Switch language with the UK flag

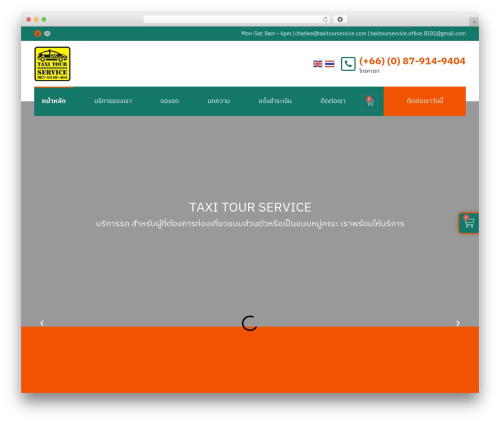click(x=318, y=64)
